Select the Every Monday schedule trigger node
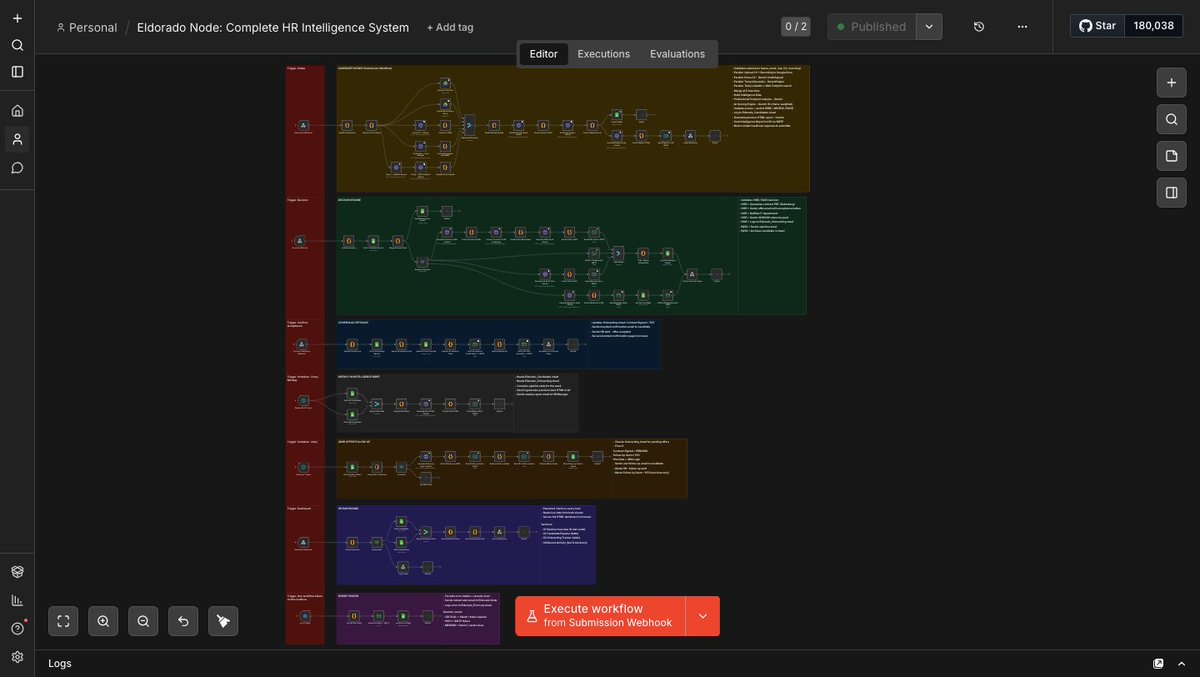Image resolution: width=1200 pixels, height=677 pixels. tap(303, 400)
